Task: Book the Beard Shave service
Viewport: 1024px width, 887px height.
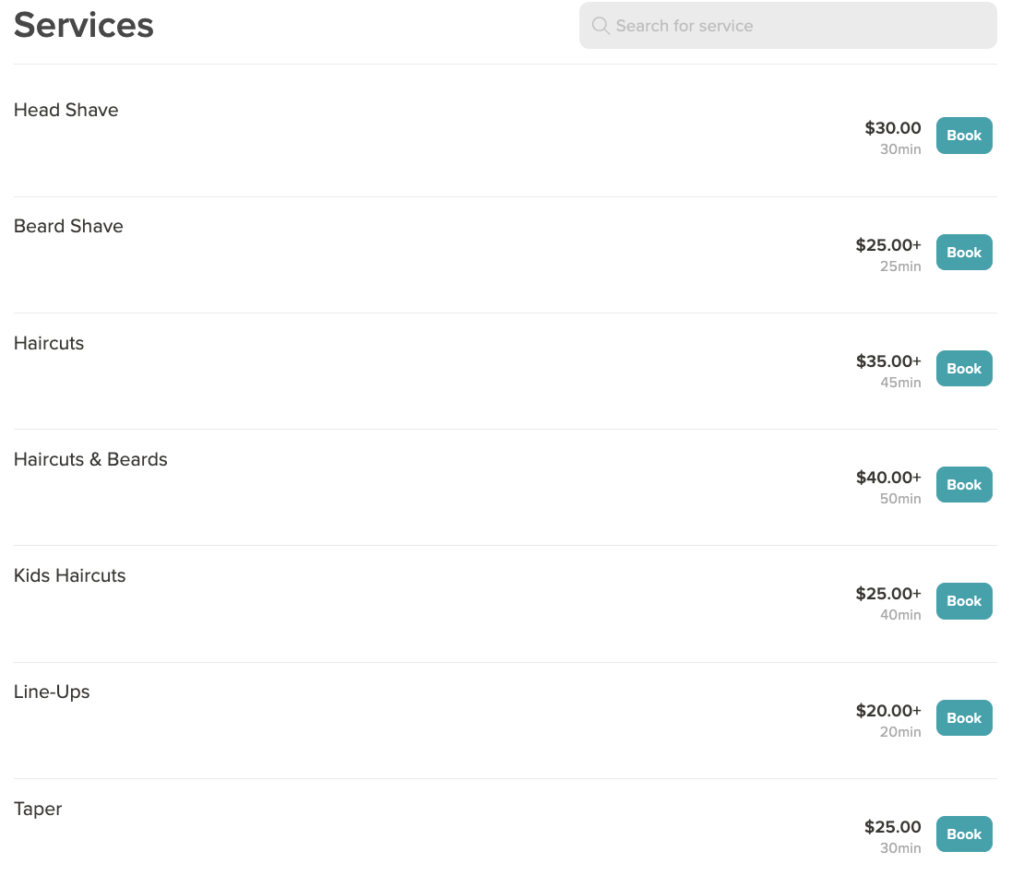Action: pyautogui.click(x=964, y=252)
